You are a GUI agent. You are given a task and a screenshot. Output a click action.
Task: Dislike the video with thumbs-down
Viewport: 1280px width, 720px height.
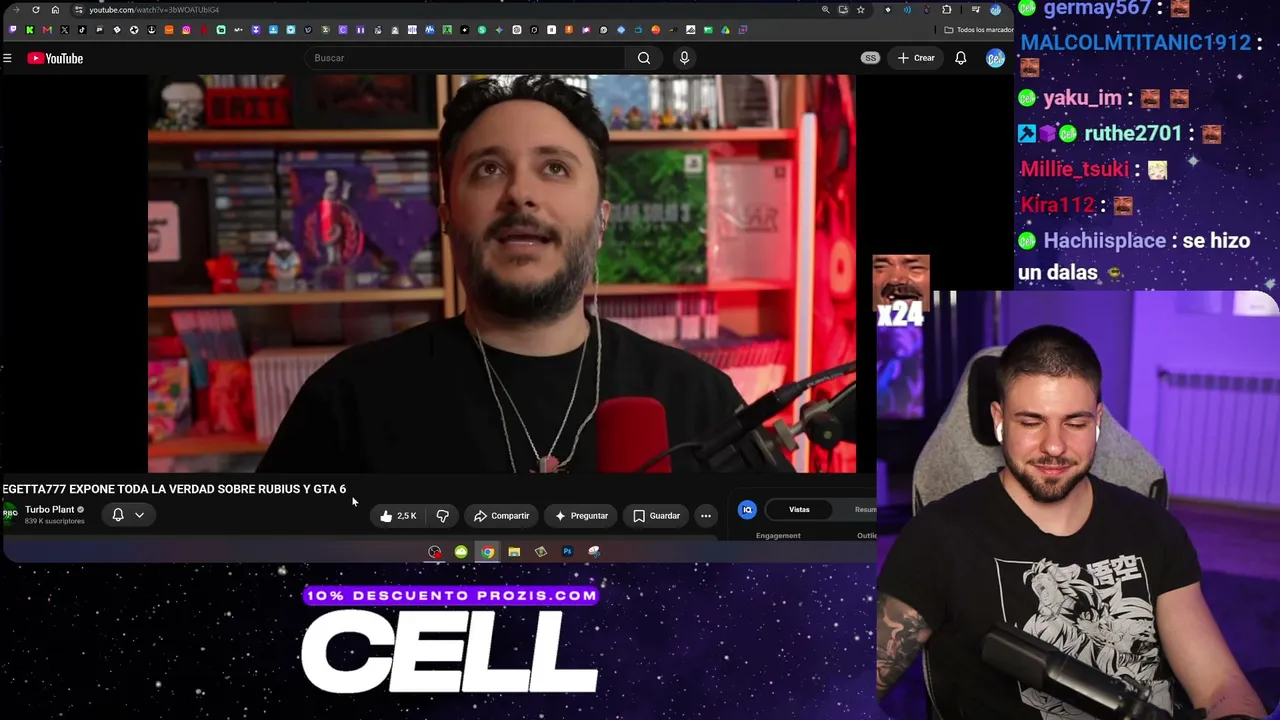442,516
